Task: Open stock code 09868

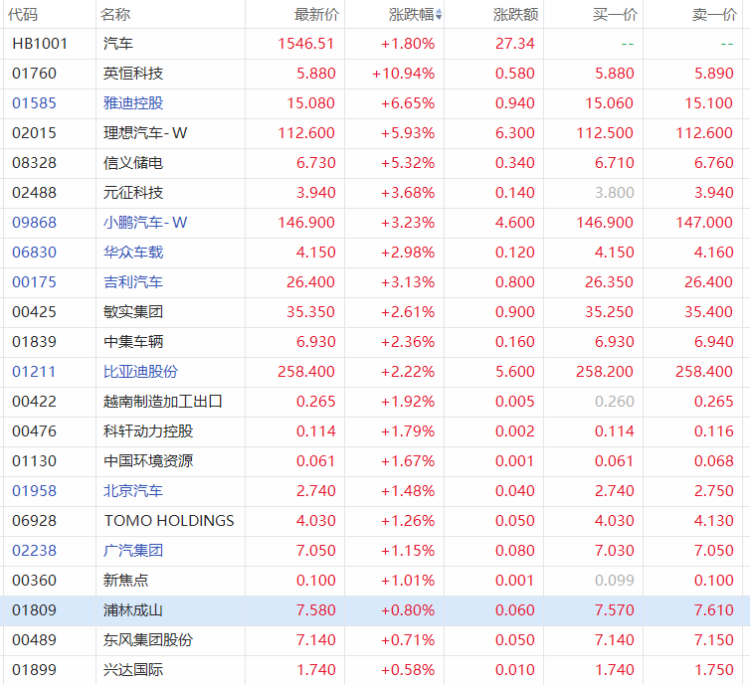Action: tap(34, 222)
